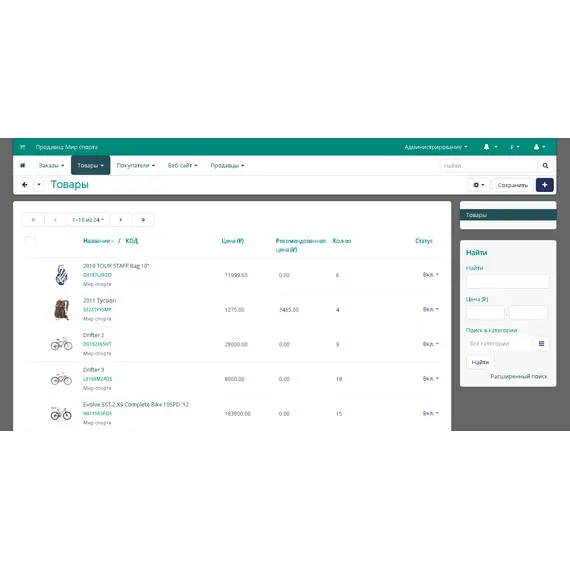Open Evolve SST.2 X9 Complete Bike link
This screenshot has width=570, height=570.
pyautogui.click(x=136, y=404)
